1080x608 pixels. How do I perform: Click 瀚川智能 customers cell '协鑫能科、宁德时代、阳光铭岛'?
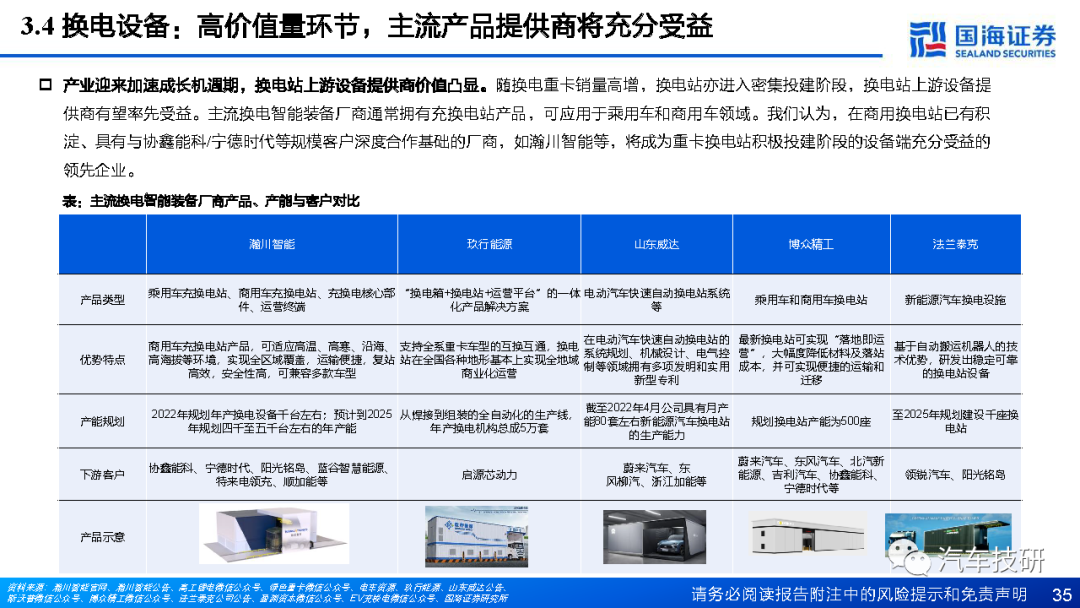coord(272,475)
